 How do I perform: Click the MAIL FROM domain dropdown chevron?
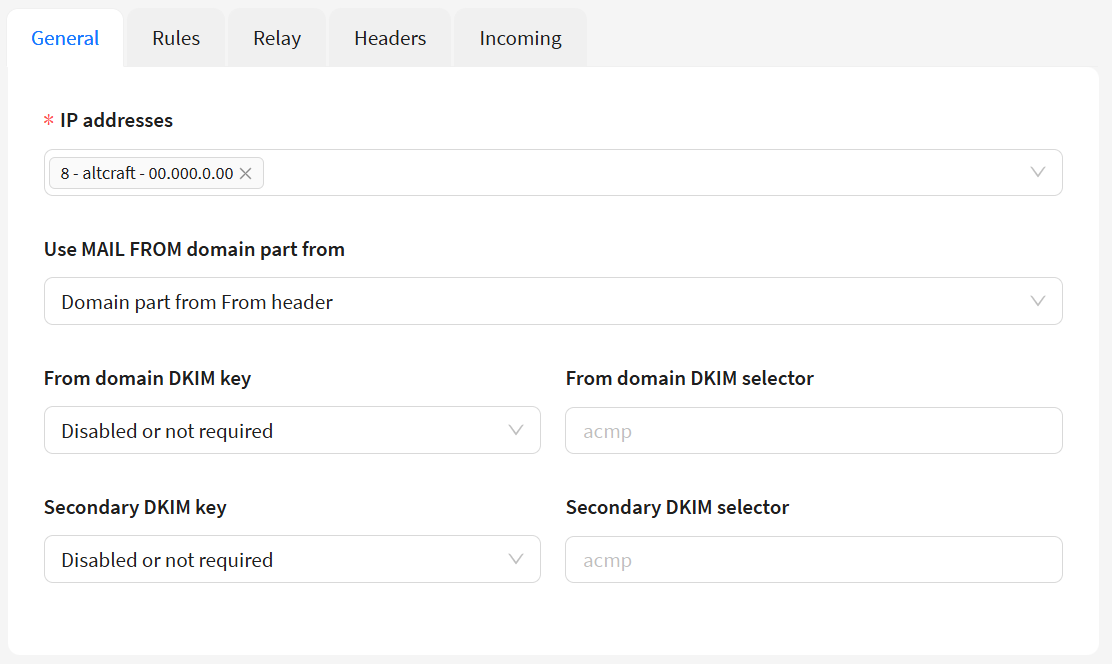point(1038,301)
